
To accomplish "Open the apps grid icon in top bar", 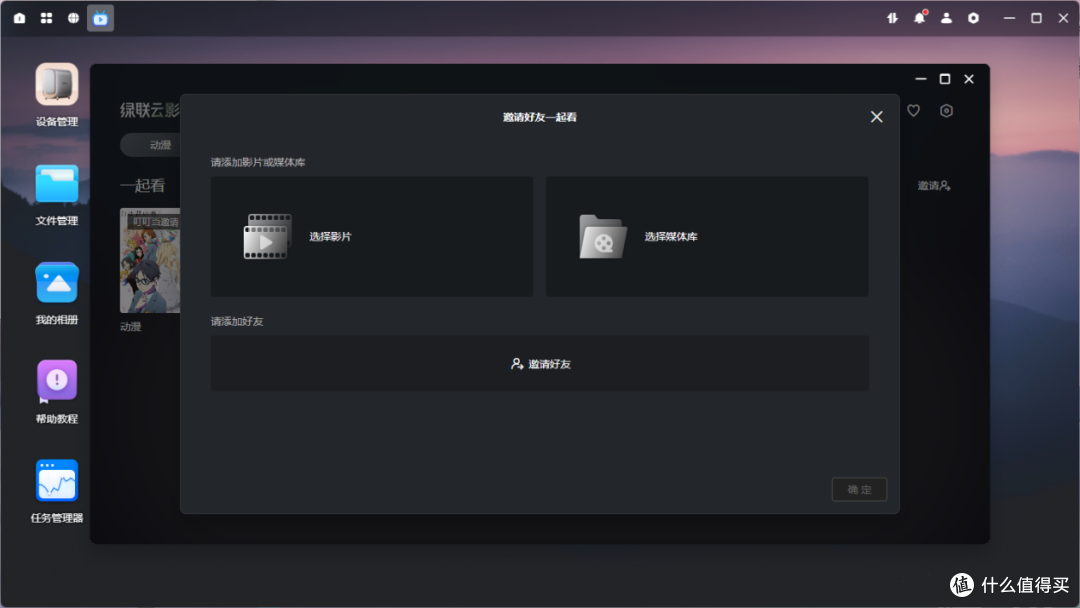I will point(46,18).
